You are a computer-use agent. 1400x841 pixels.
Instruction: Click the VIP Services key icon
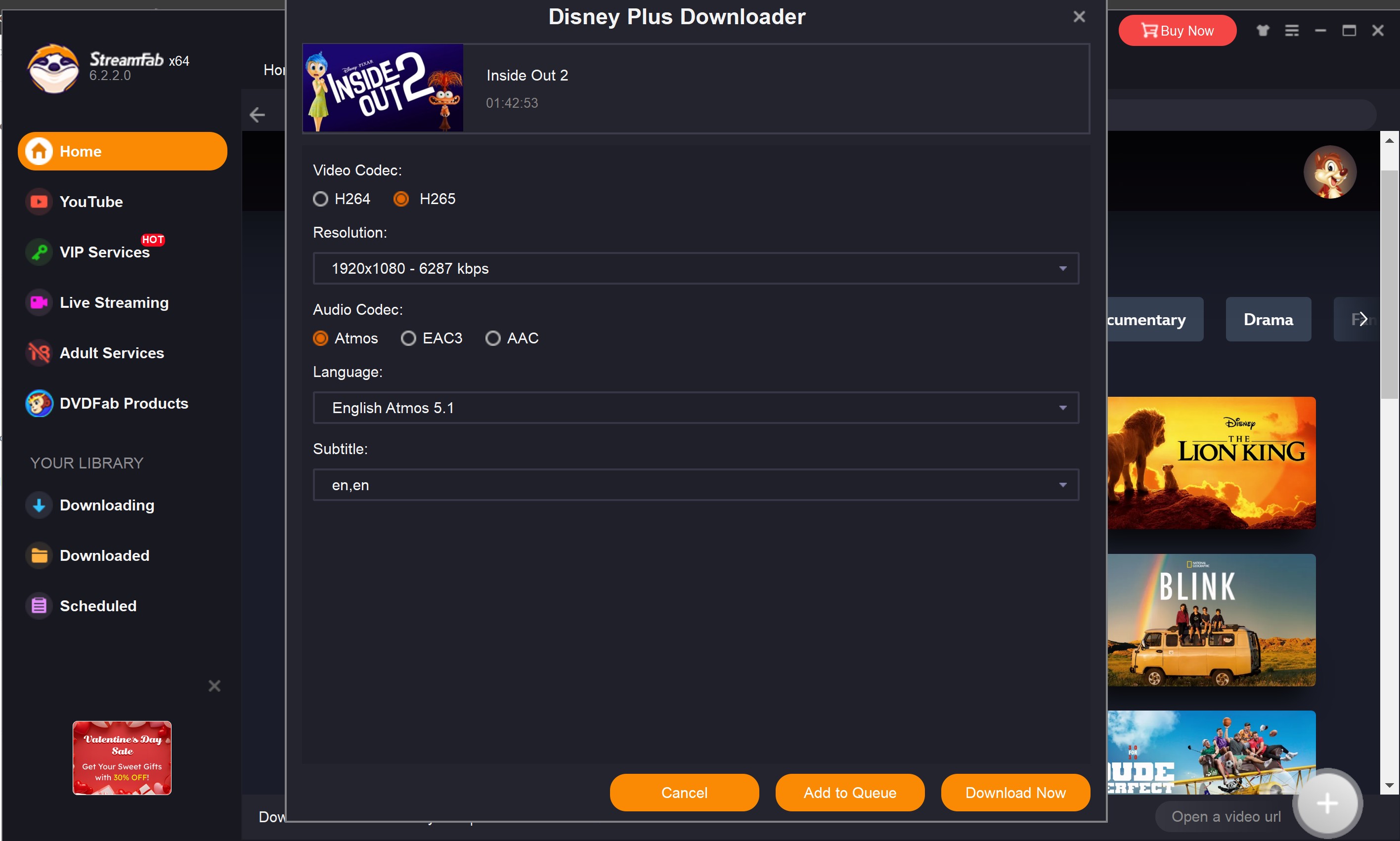(x=39, y=252)
